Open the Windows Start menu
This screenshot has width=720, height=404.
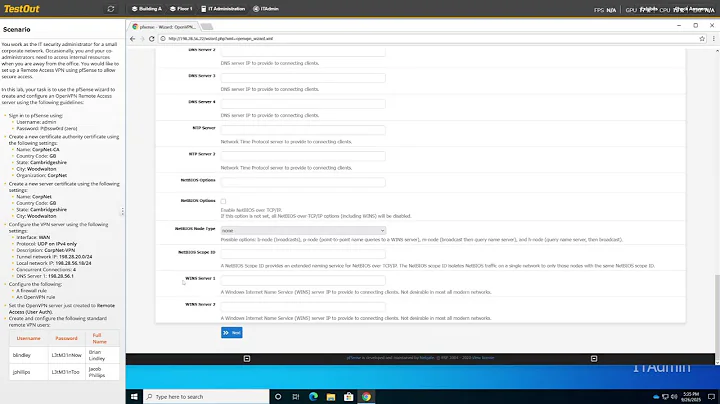point(134,397)
